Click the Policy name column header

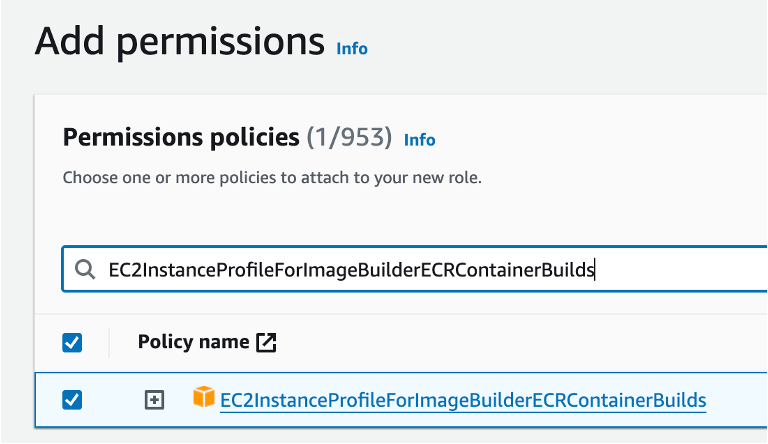point(194,342)
